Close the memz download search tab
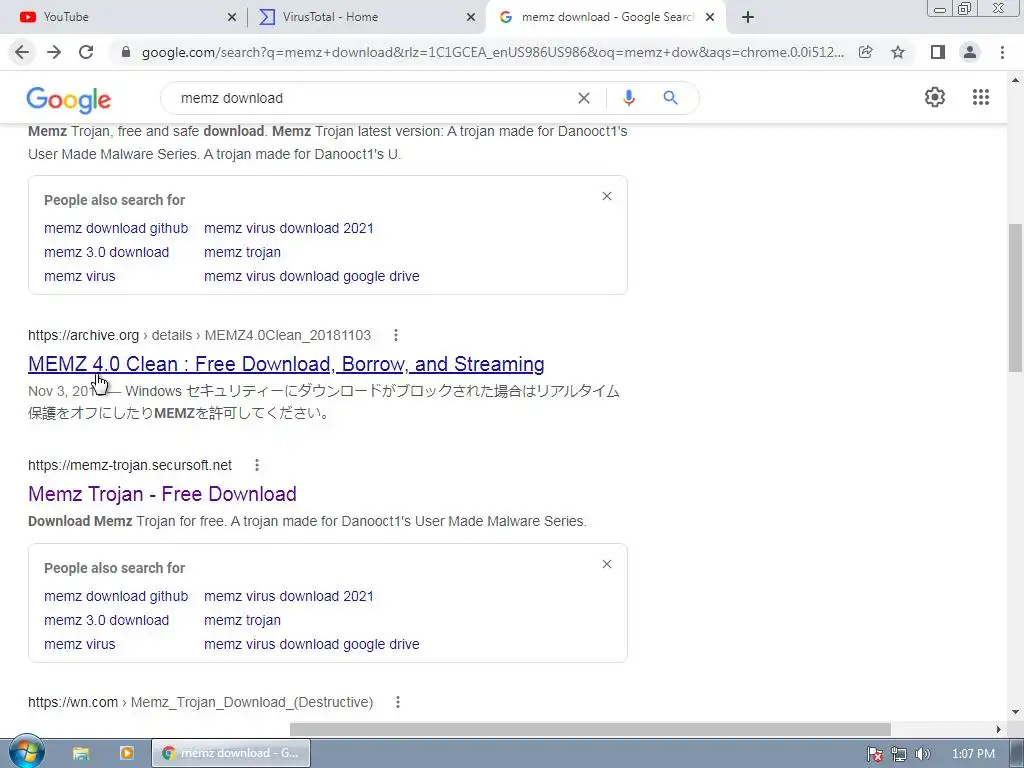1024x768 pixels. click(x=710, y=17)
